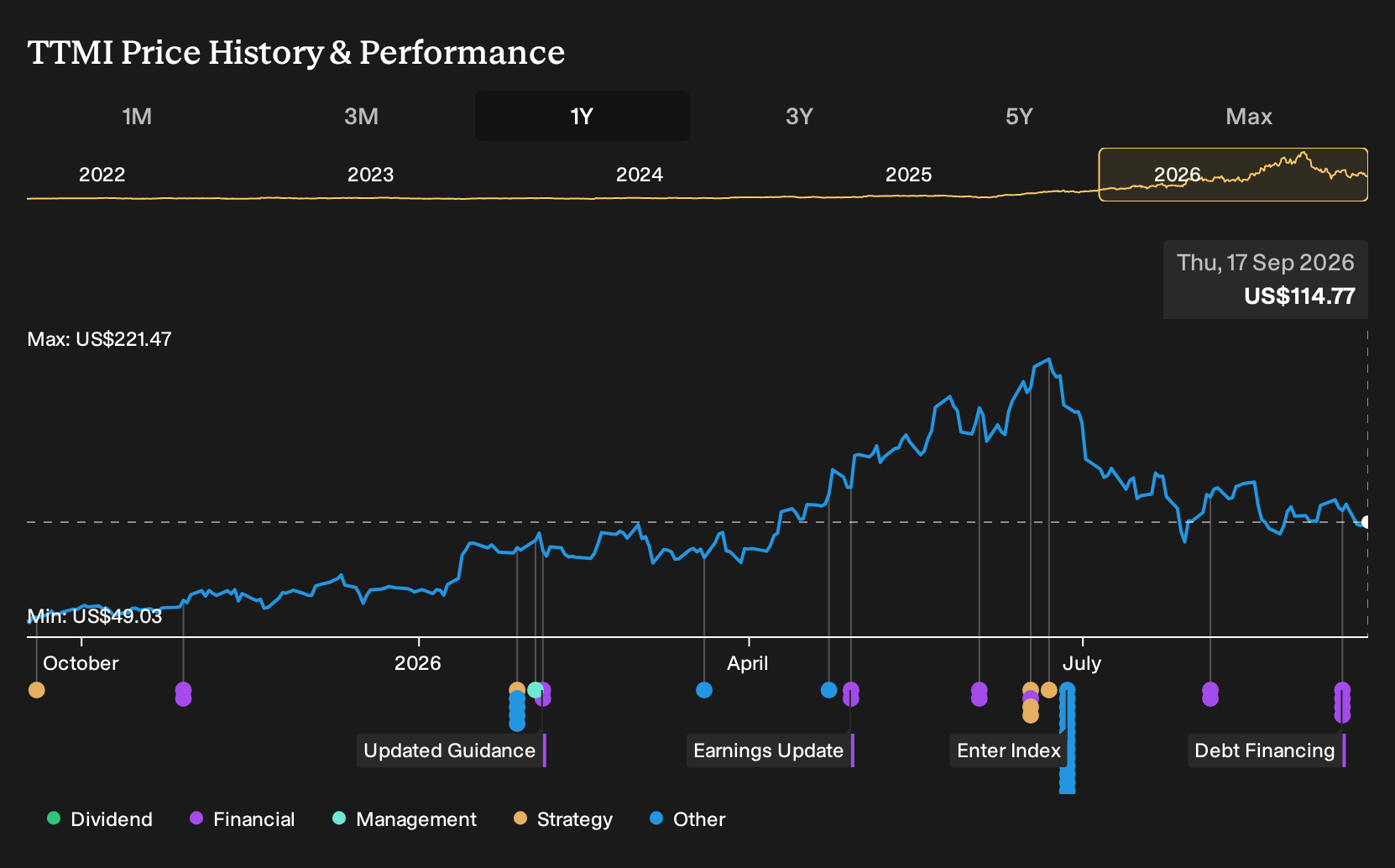
Task: Click the April axis label
Action: (x=748, y=663)
